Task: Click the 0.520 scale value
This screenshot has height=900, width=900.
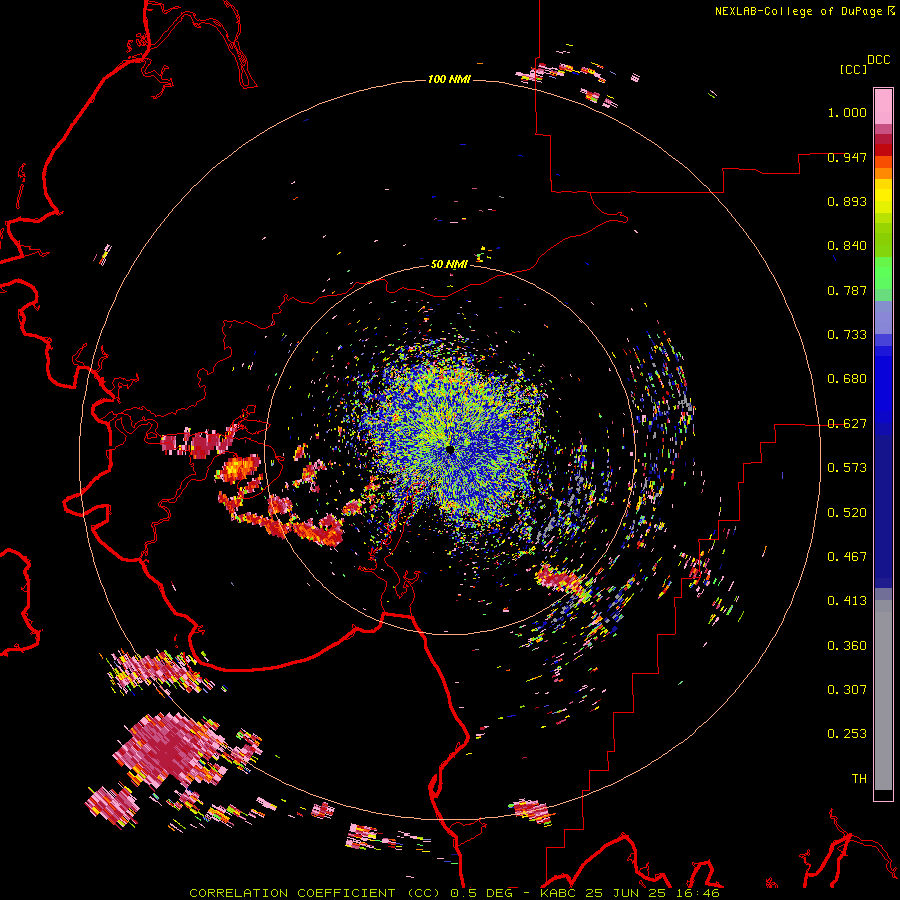Action: tap(847, 513)
